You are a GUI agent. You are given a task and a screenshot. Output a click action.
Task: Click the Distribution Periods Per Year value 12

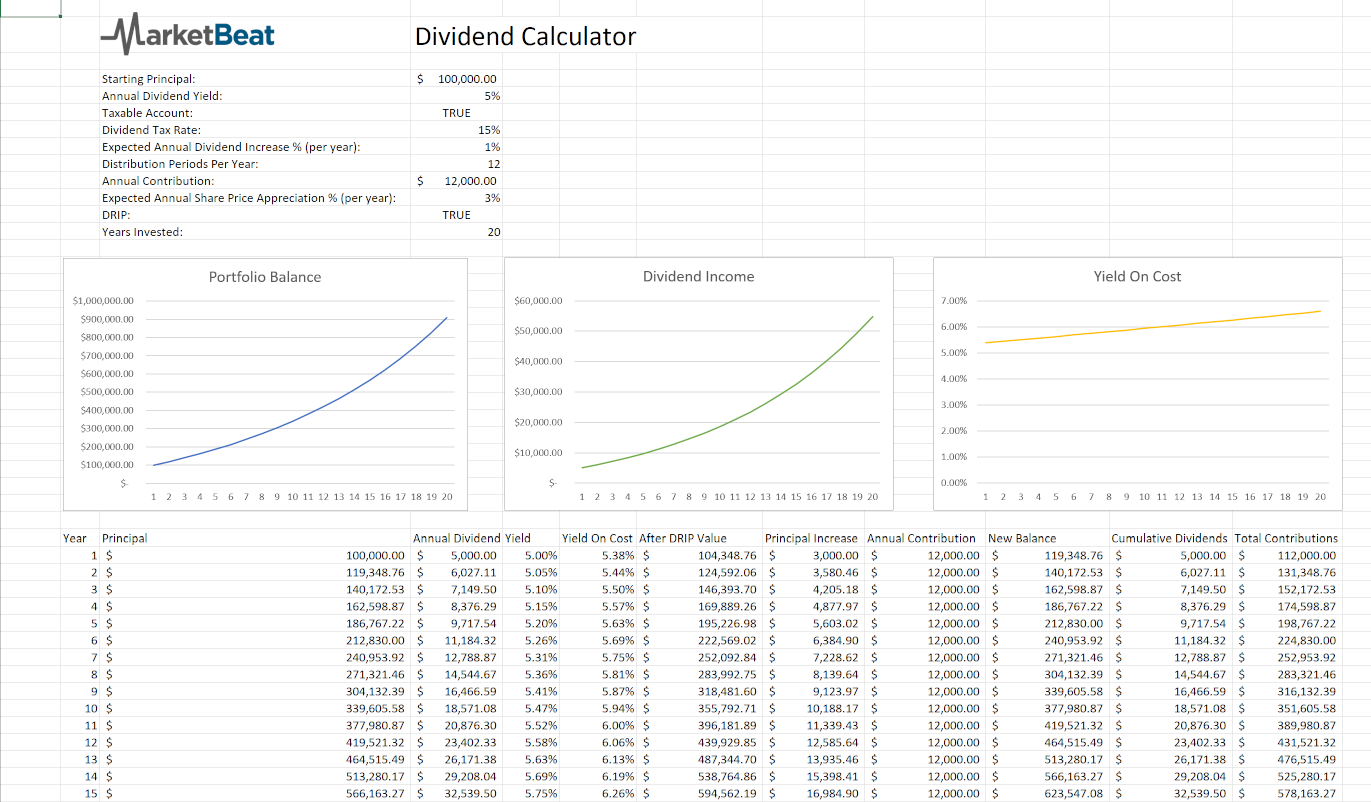[493, 164]
